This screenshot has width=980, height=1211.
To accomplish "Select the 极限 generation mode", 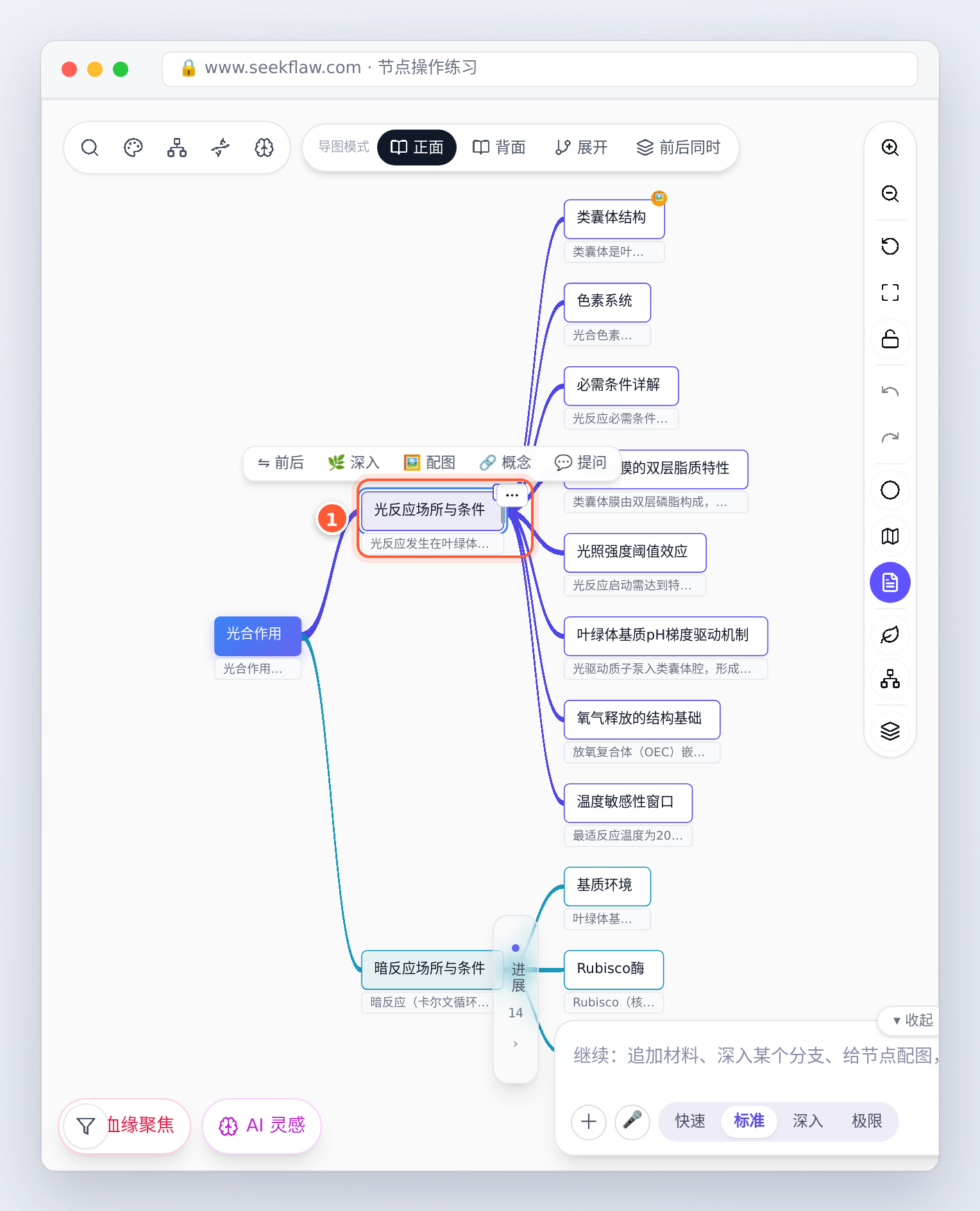I will 867,1121.
